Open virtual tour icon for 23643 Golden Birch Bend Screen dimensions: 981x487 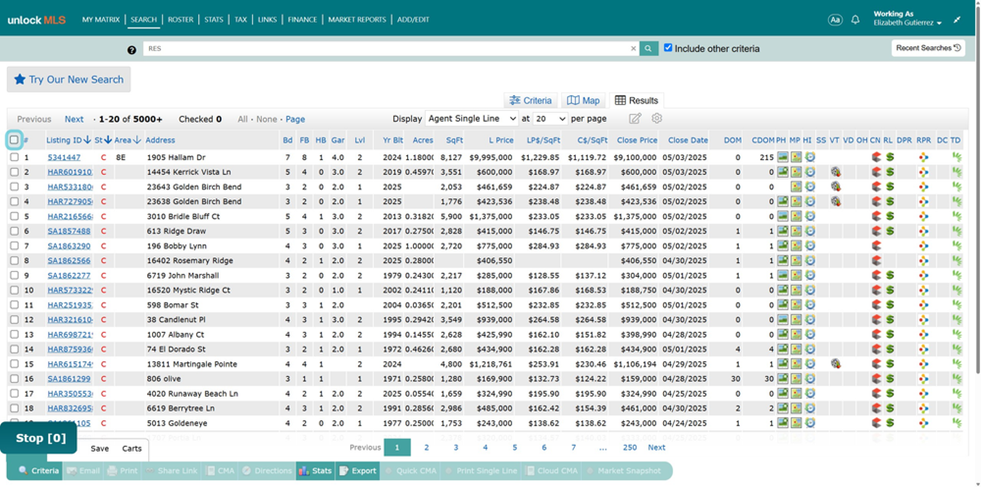[x=835, y=187]
